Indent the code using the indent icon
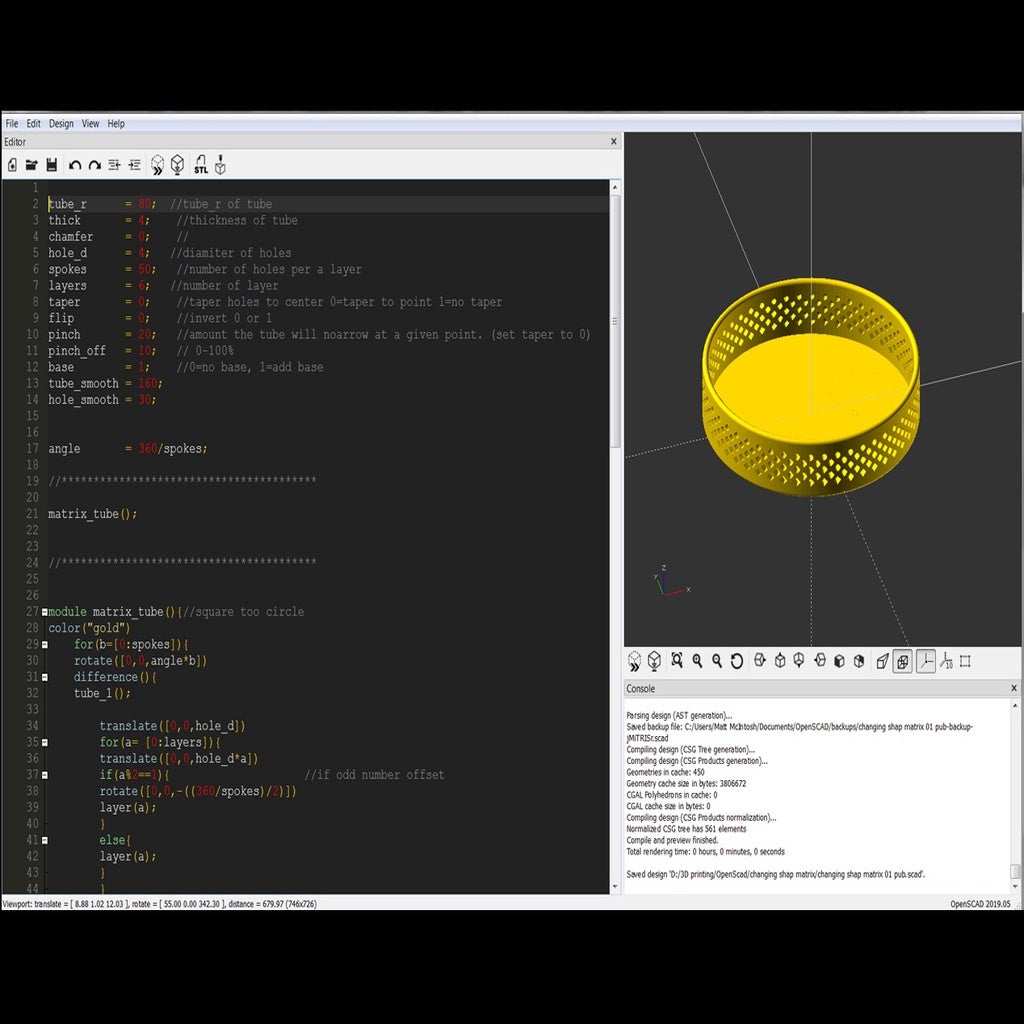The width and height of the screenshot is (1024, 1024). (134, 165)
